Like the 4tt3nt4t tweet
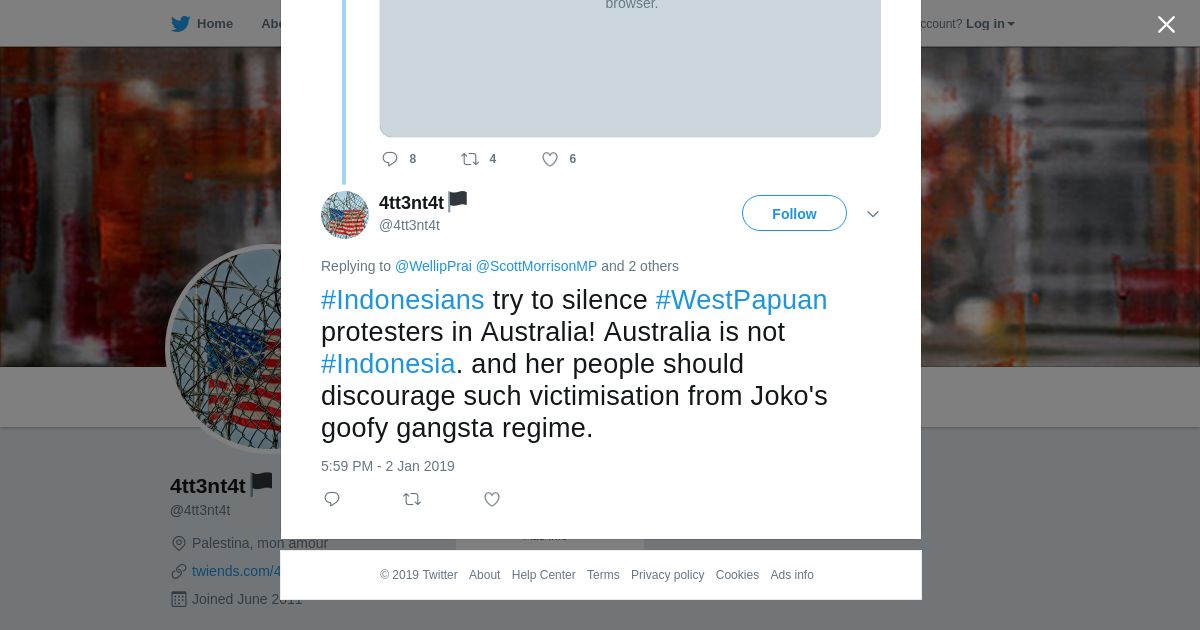Viewport: 1200px width, 630px height. coord(492,499)
